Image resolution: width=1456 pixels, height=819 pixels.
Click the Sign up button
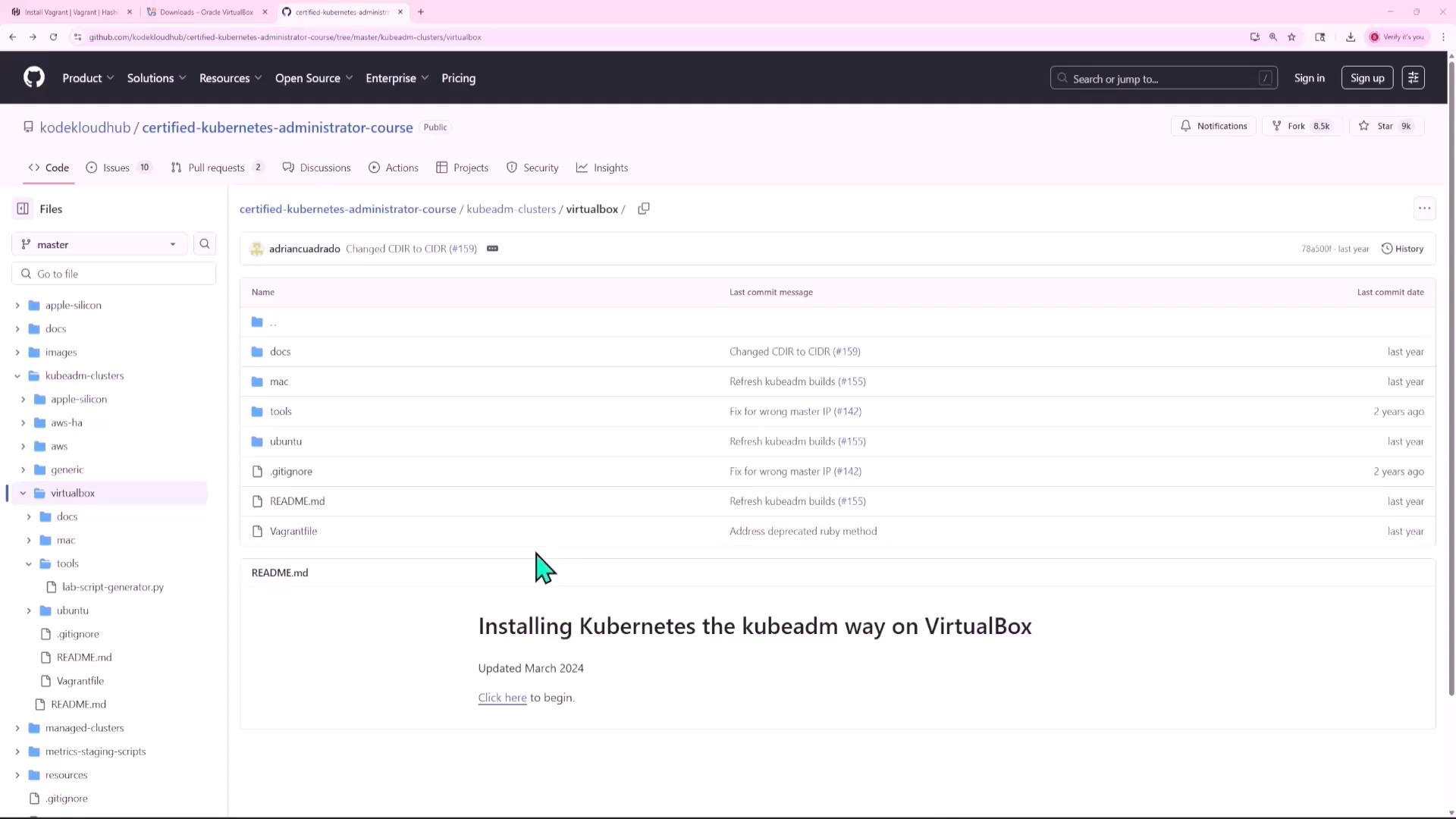click(x=1367, y=78)
